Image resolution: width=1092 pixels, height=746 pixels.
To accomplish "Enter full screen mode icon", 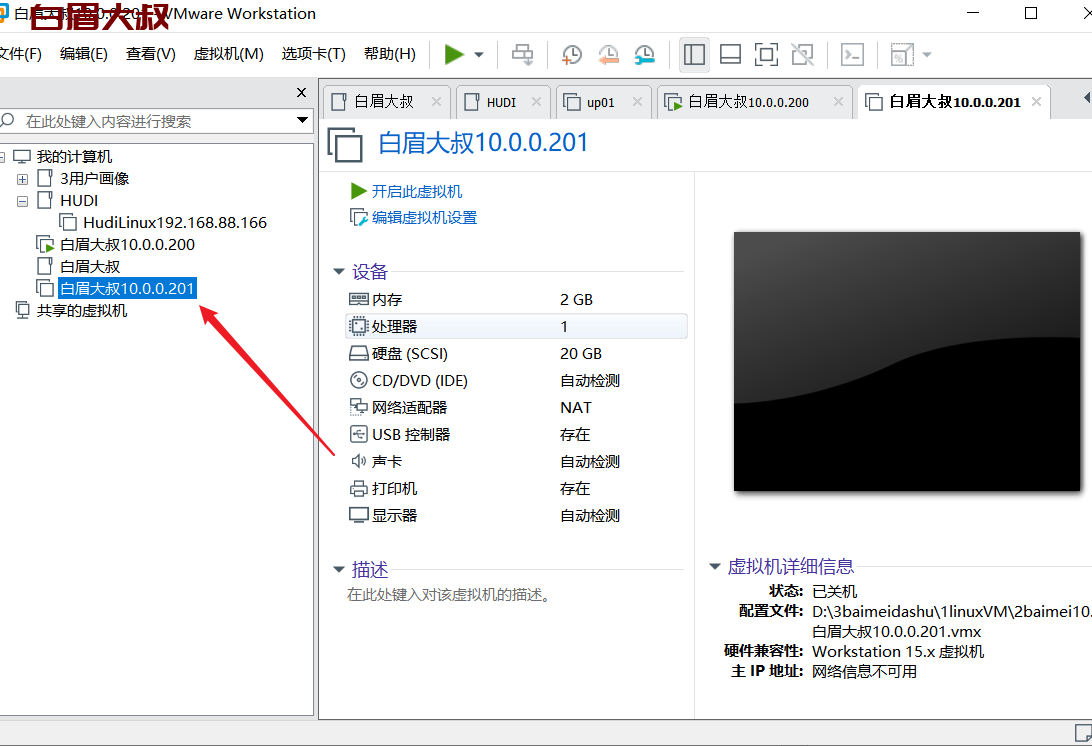I will coord(766,54).
